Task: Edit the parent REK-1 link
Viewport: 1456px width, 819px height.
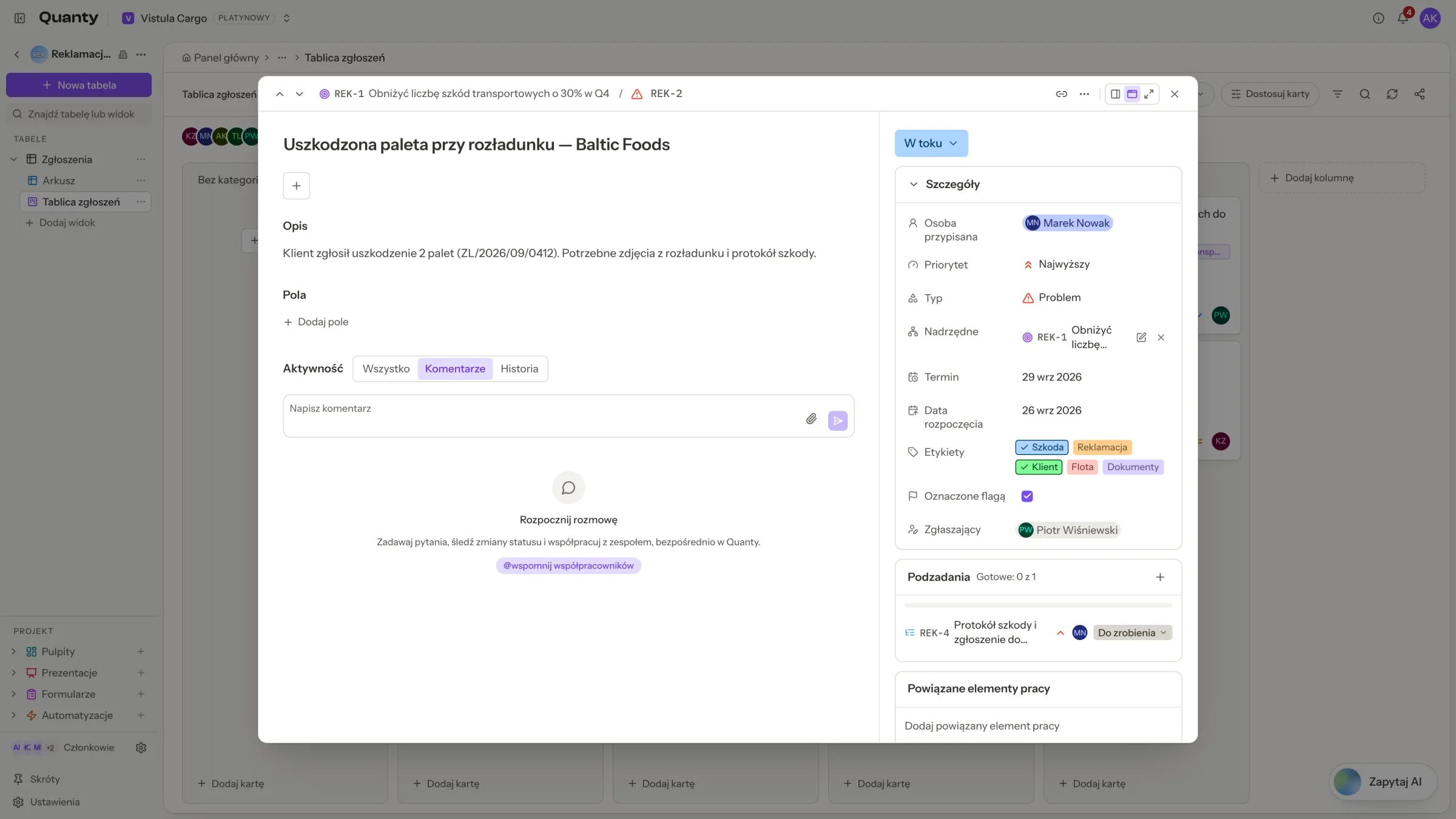Action: tap(1141, 337)
